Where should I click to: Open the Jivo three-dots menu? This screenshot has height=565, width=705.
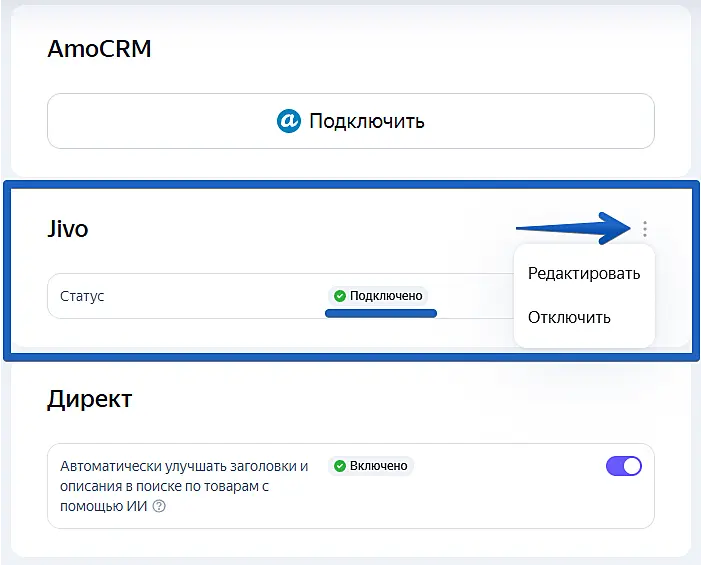[x=645, y=229]
